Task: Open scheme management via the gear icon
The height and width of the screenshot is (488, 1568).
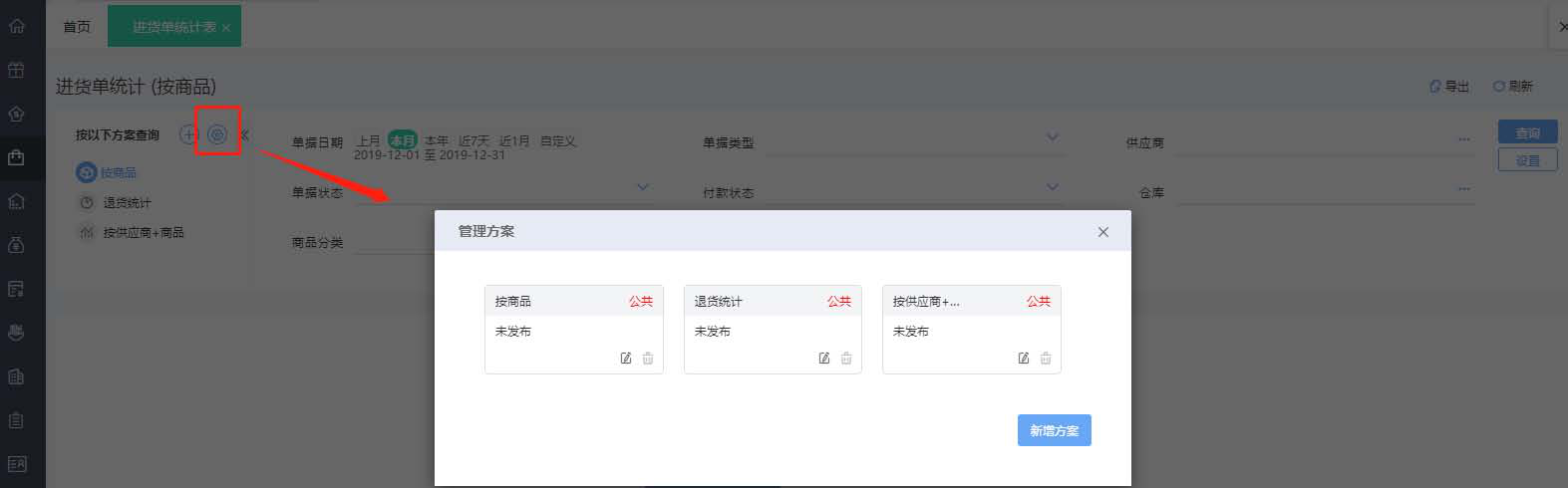Action: [216, 134]
